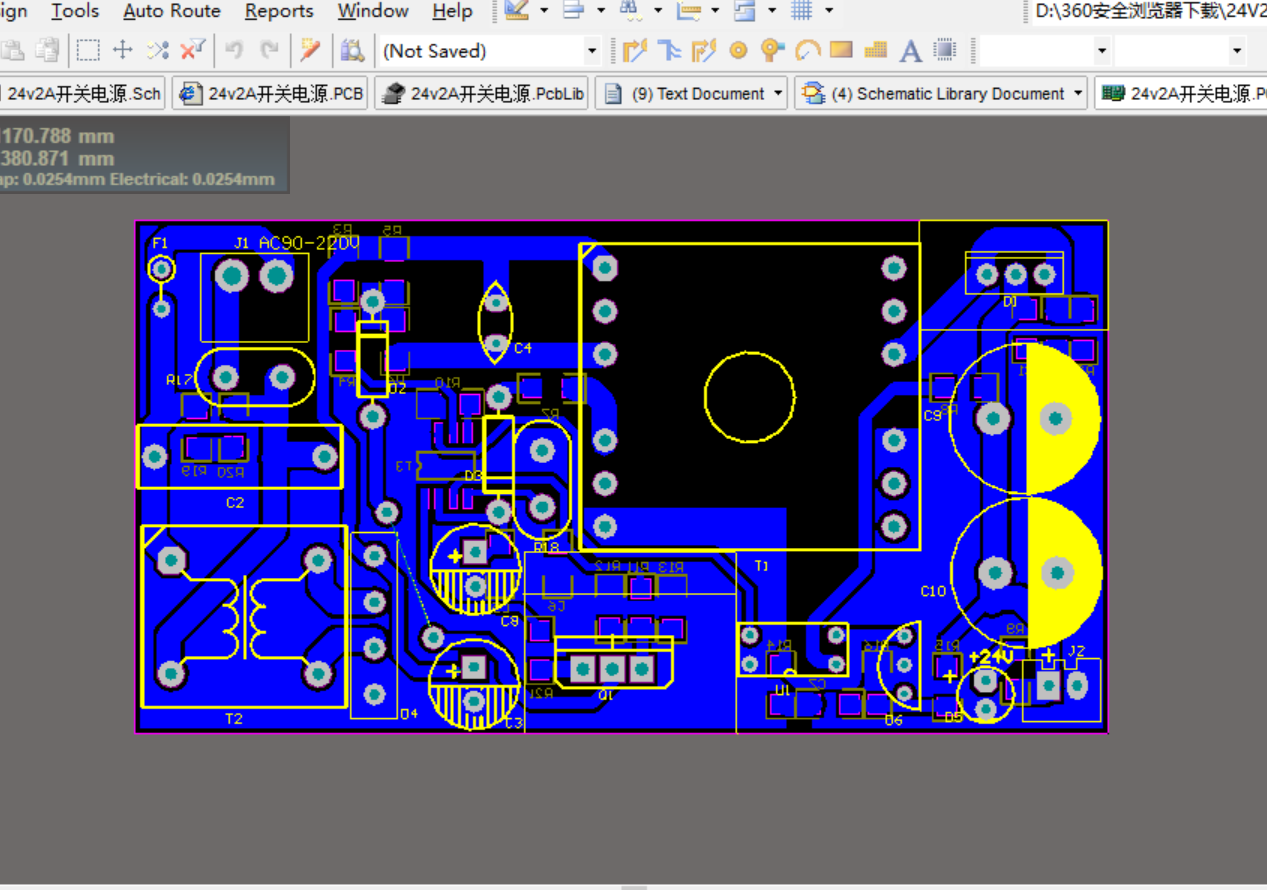The width and height of the screenshot is (1267, 890).
Task: Click the Q1 transistor footprint
Action: click(x=612, y=664)
